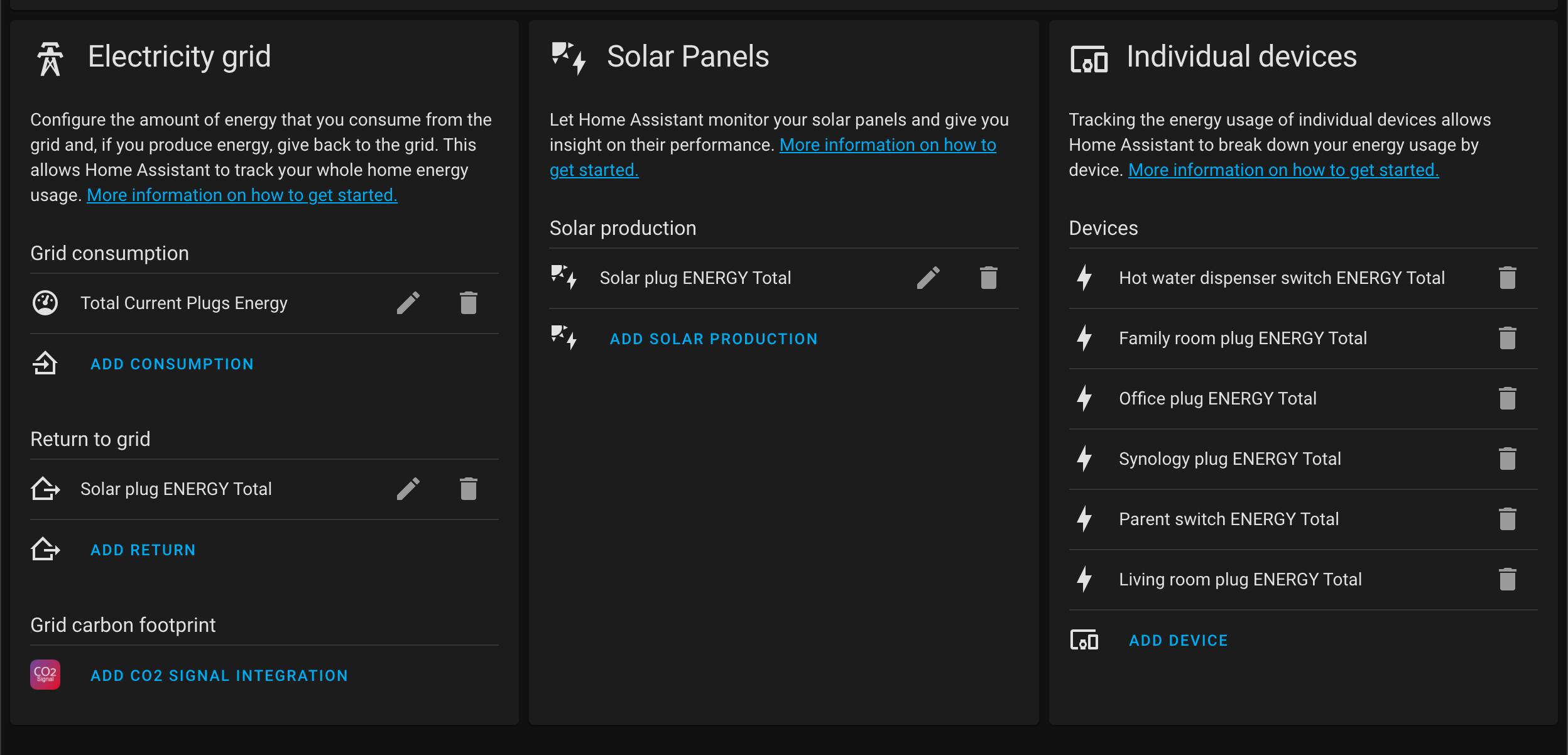Screen dimensions: 1568x755
Task: Click the Individual devices card title
Action: pos(1242,57)
